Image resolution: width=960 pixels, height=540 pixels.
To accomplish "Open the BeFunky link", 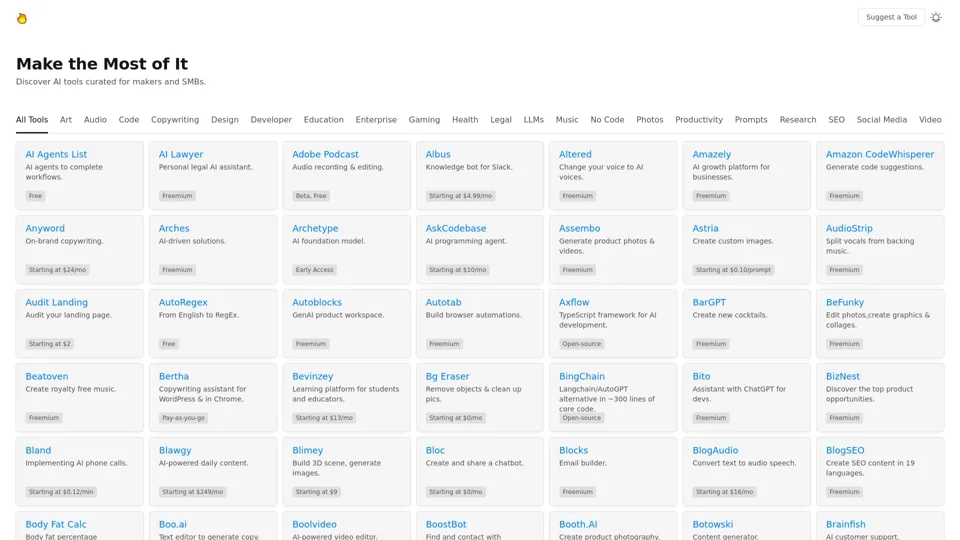I will pos(845,302).
